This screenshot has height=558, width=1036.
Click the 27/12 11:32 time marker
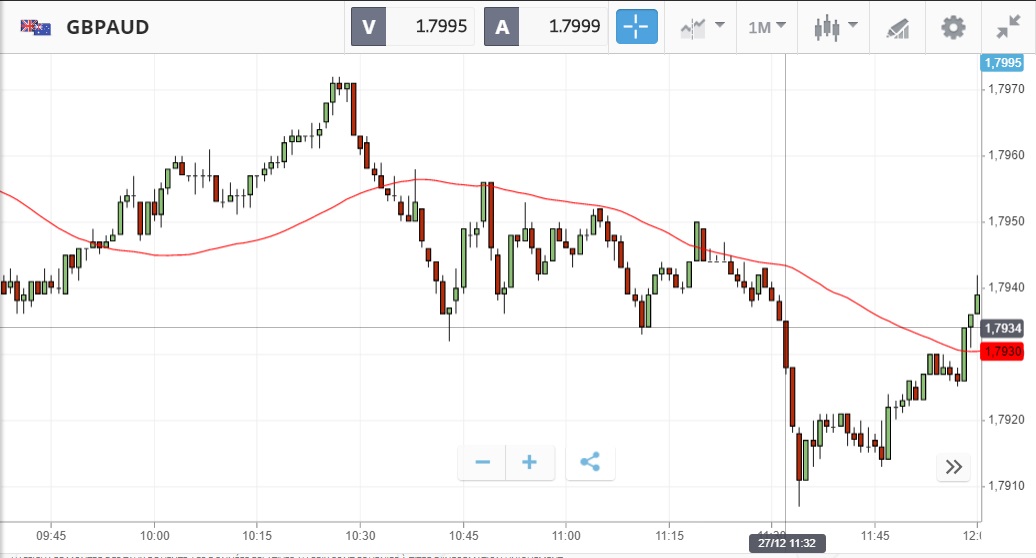[x=786, y=544]
